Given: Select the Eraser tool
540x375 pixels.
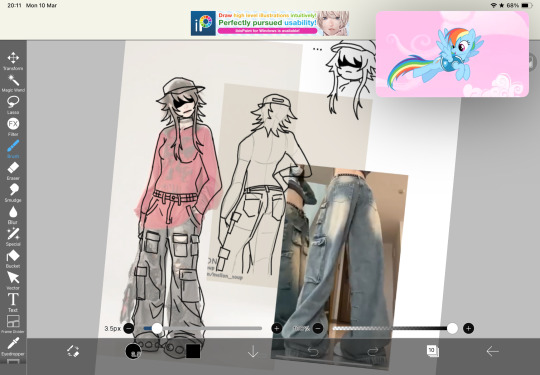Looking at the screenshot, I should click(13, 171).
